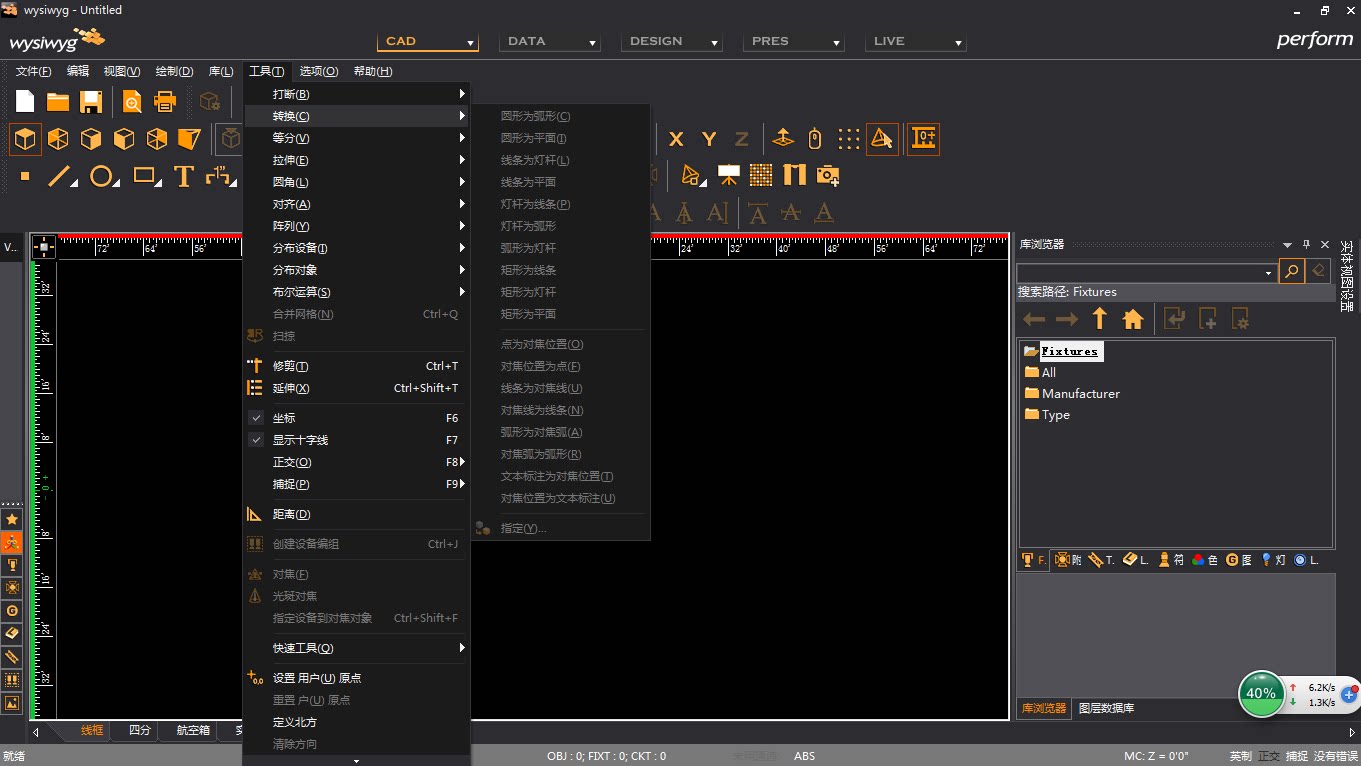Click the library up arrow icon
Viewport: 1361px width, 766px height.
pos(1100,319)
